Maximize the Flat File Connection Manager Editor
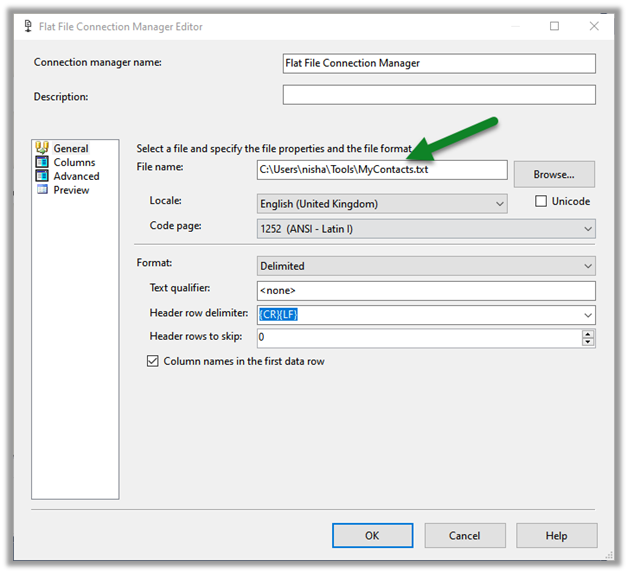Screen dimensions: 628x574 (555, 26)
